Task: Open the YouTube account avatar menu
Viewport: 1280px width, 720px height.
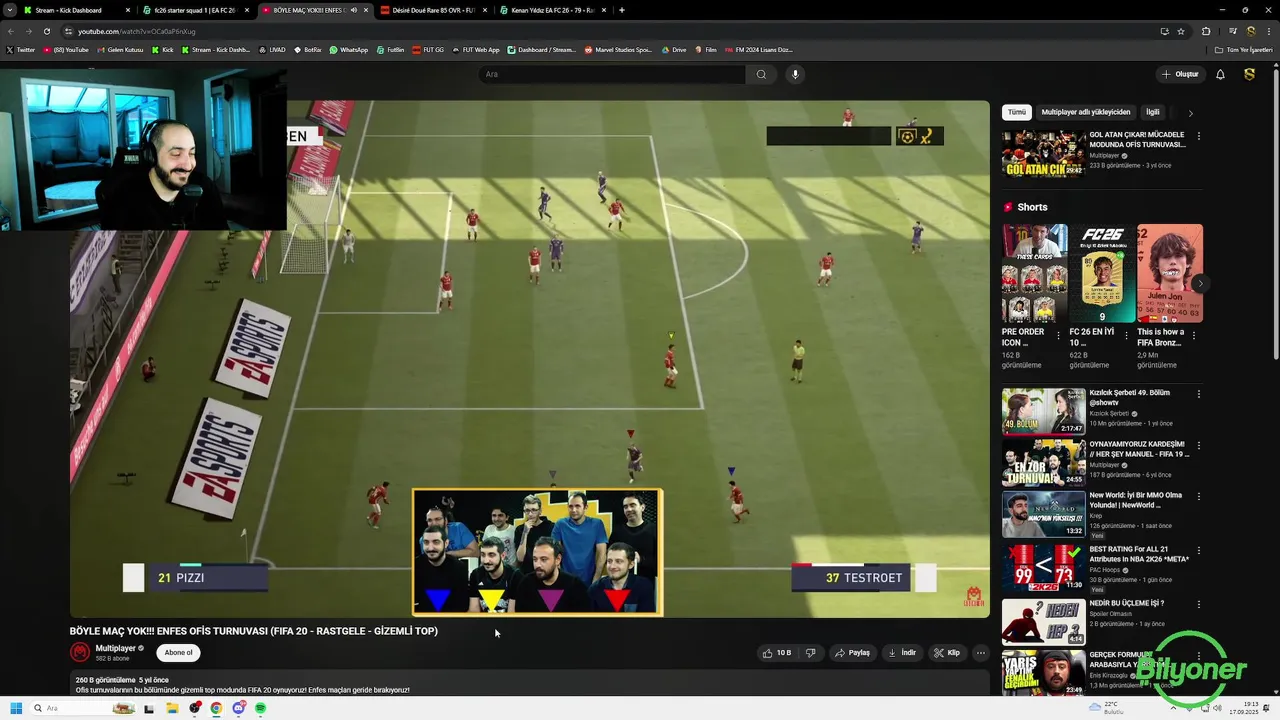Action: point(1249,74)
